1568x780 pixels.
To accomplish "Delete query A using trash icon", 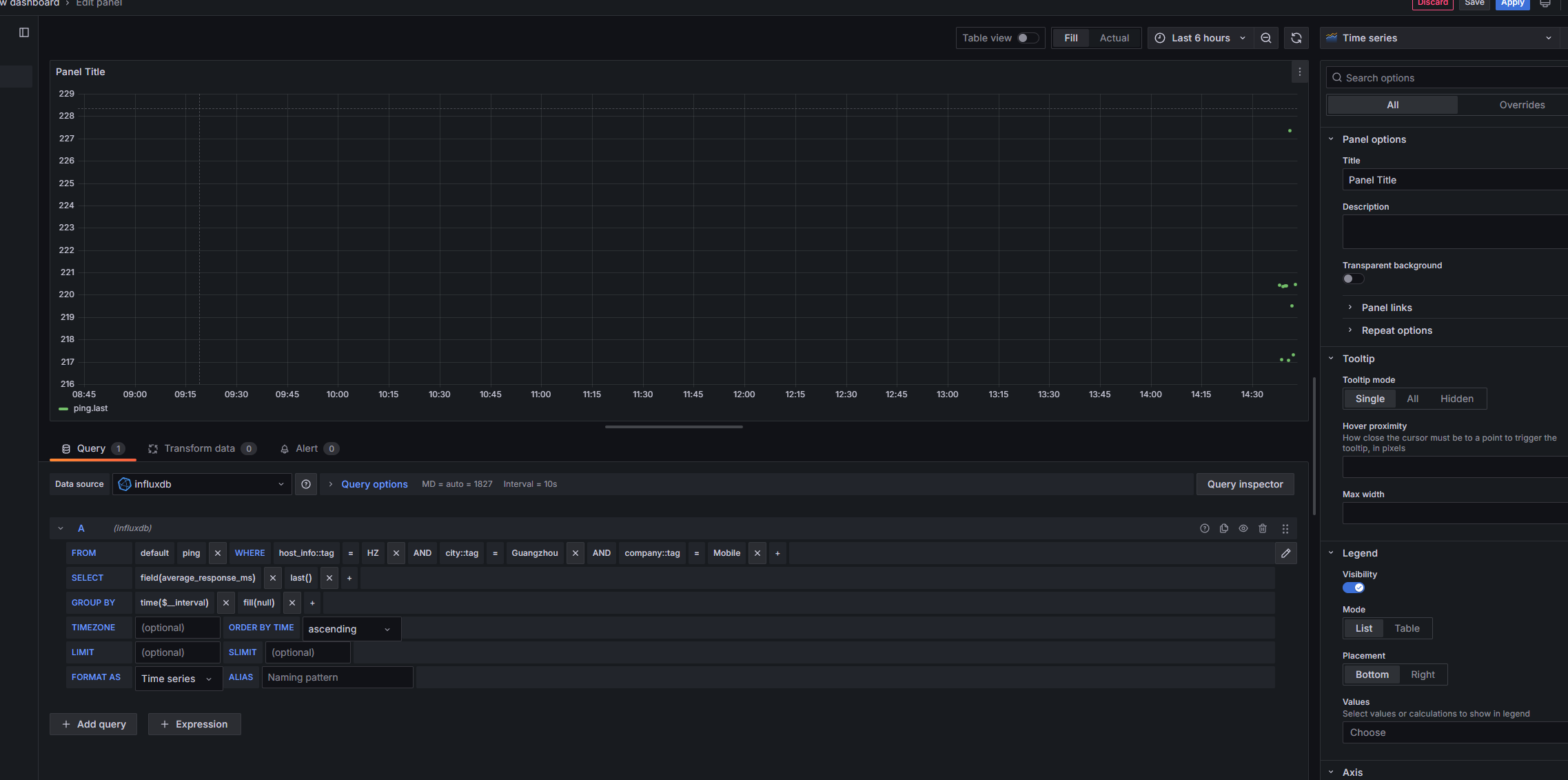I will [x=1263, y=528].
